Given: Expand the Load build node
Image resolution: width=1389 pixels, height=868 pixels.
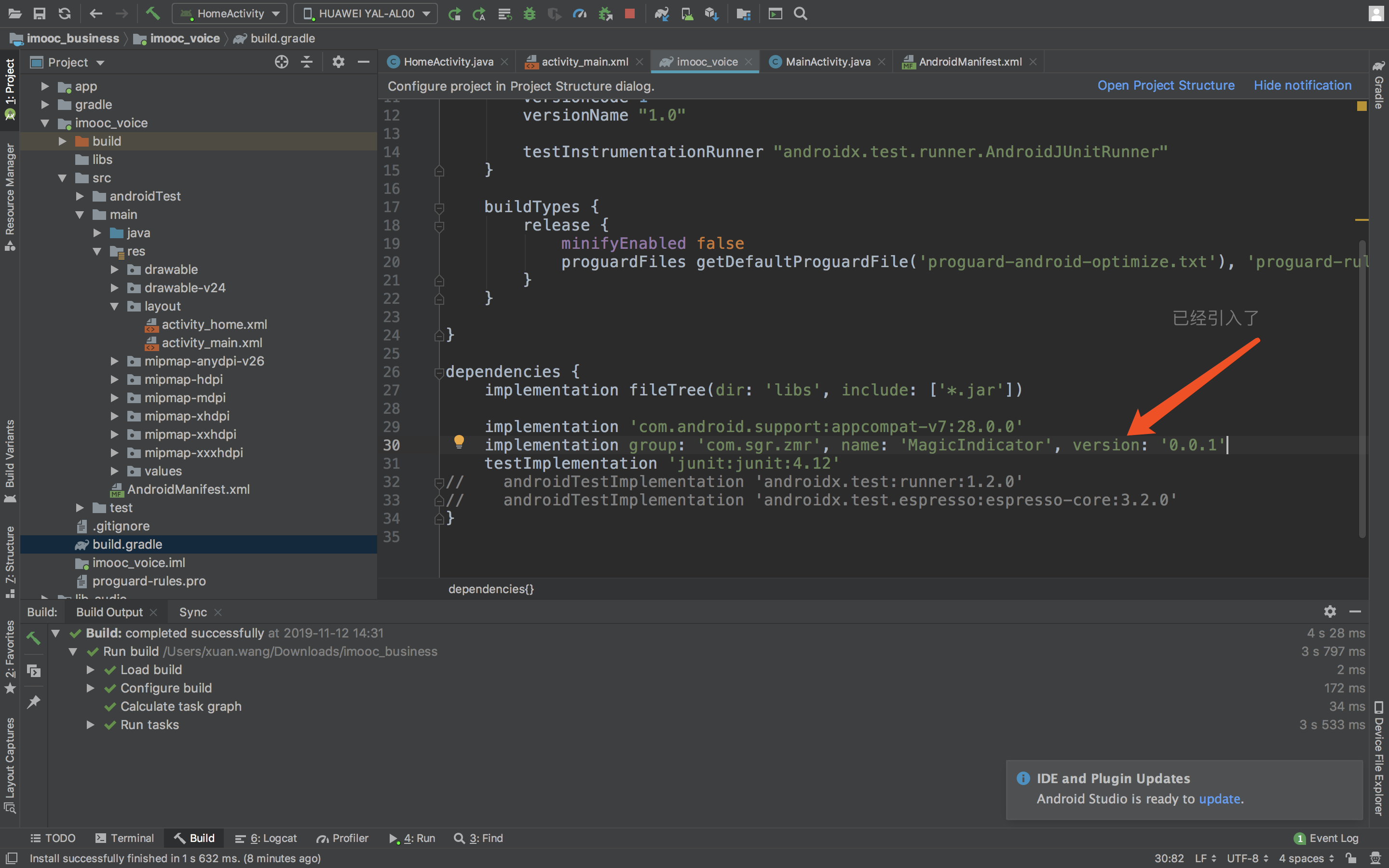Looking at the screenshot, I should pyautogui.click(x=90, y=670).
